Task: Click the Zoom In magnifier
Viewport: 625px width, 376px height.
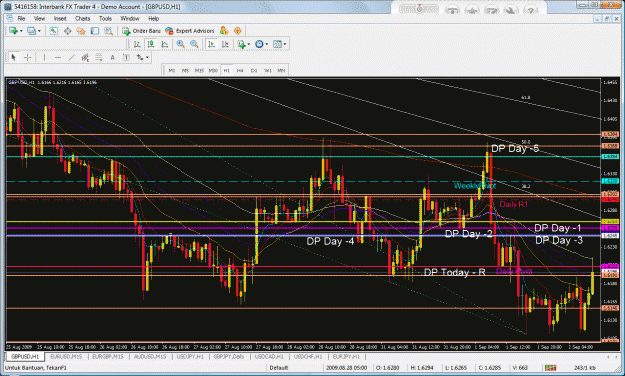Action: pos(181,44)
